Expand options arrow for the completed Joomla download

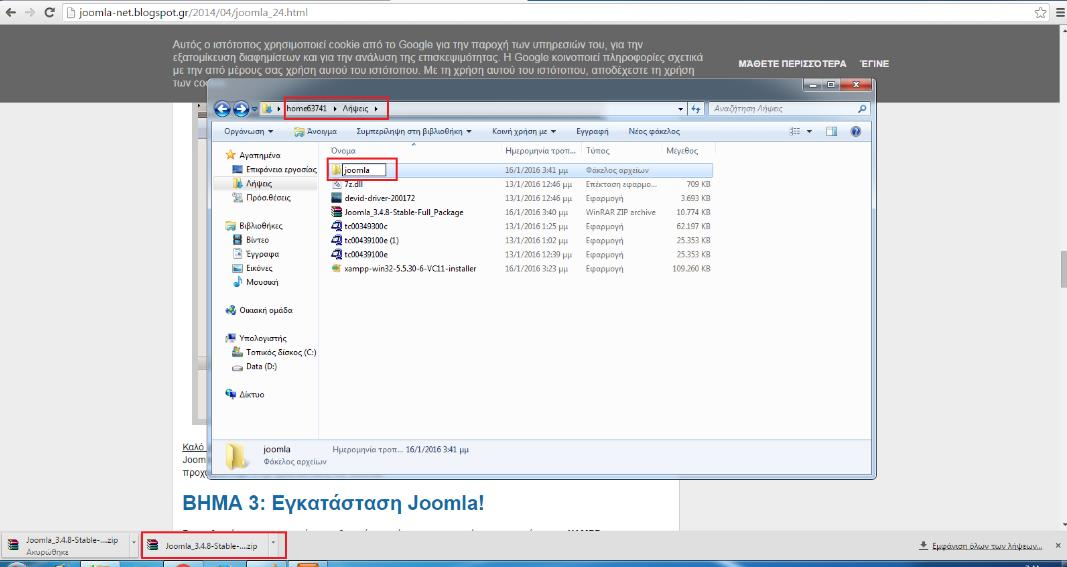click(274, 543)
